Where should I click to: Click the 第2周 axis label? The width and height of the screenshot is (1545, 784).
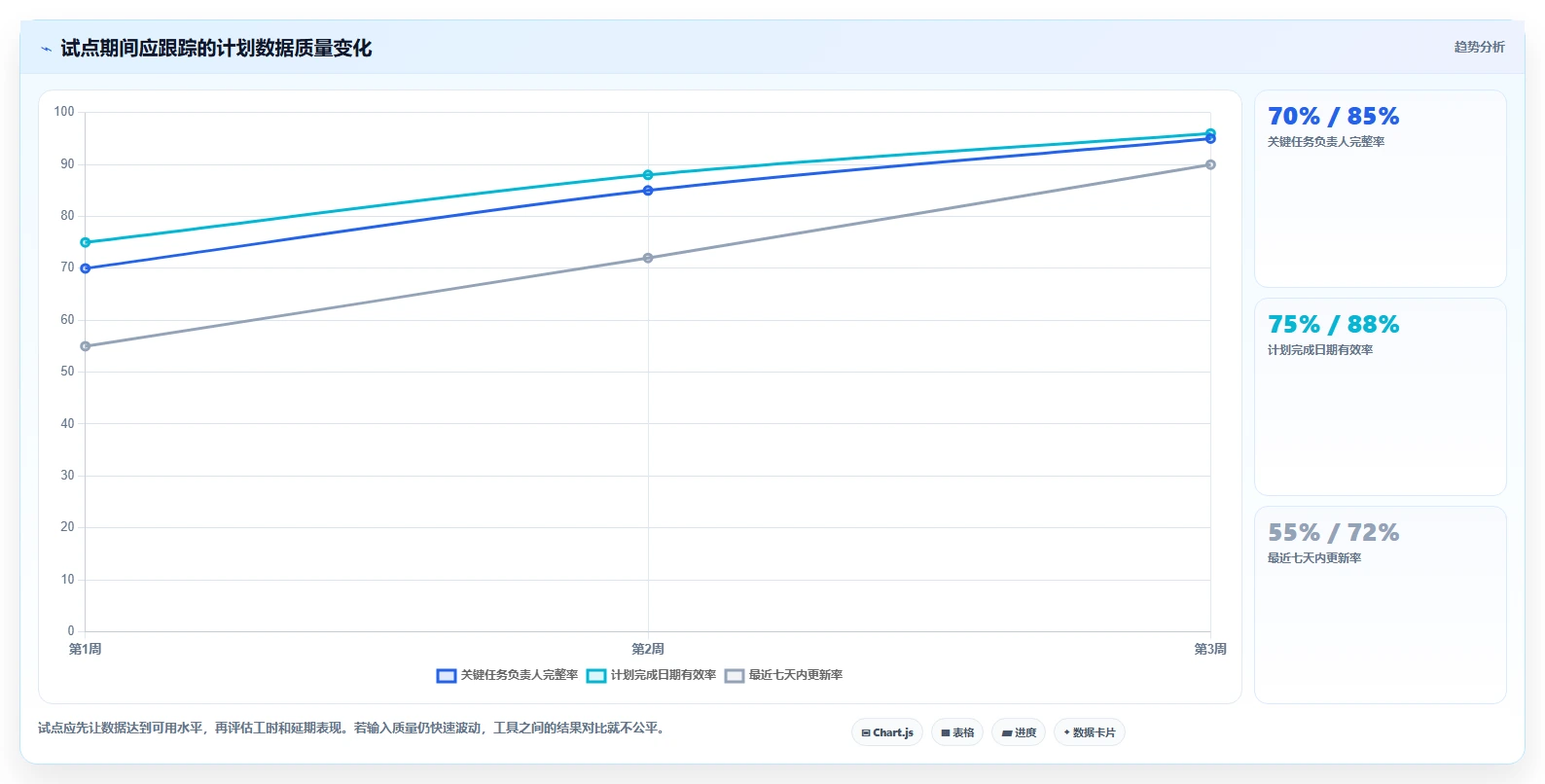pyautogui.click(x=648, y=649)
